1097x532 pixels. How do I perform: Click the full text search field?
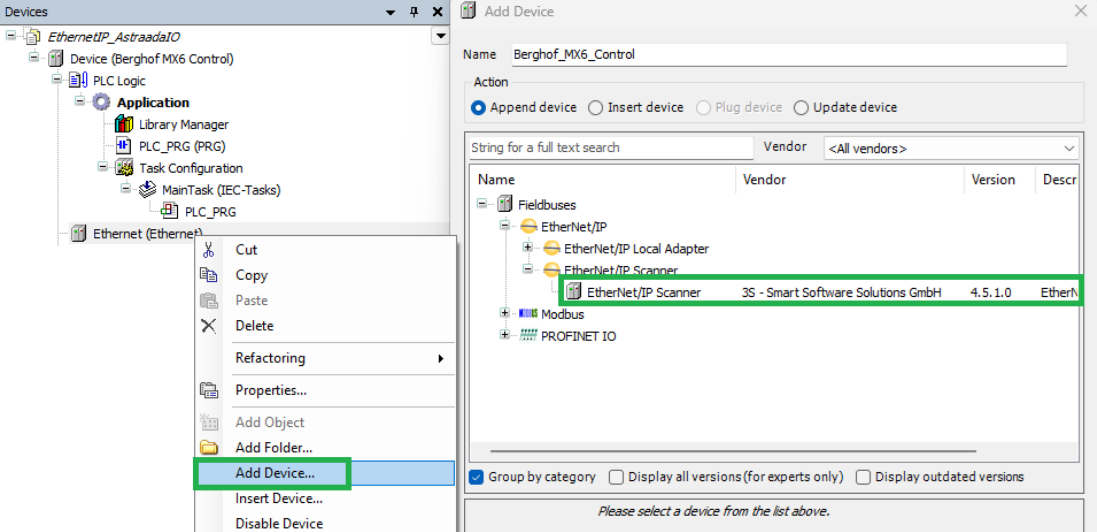(x=611, y=148)
